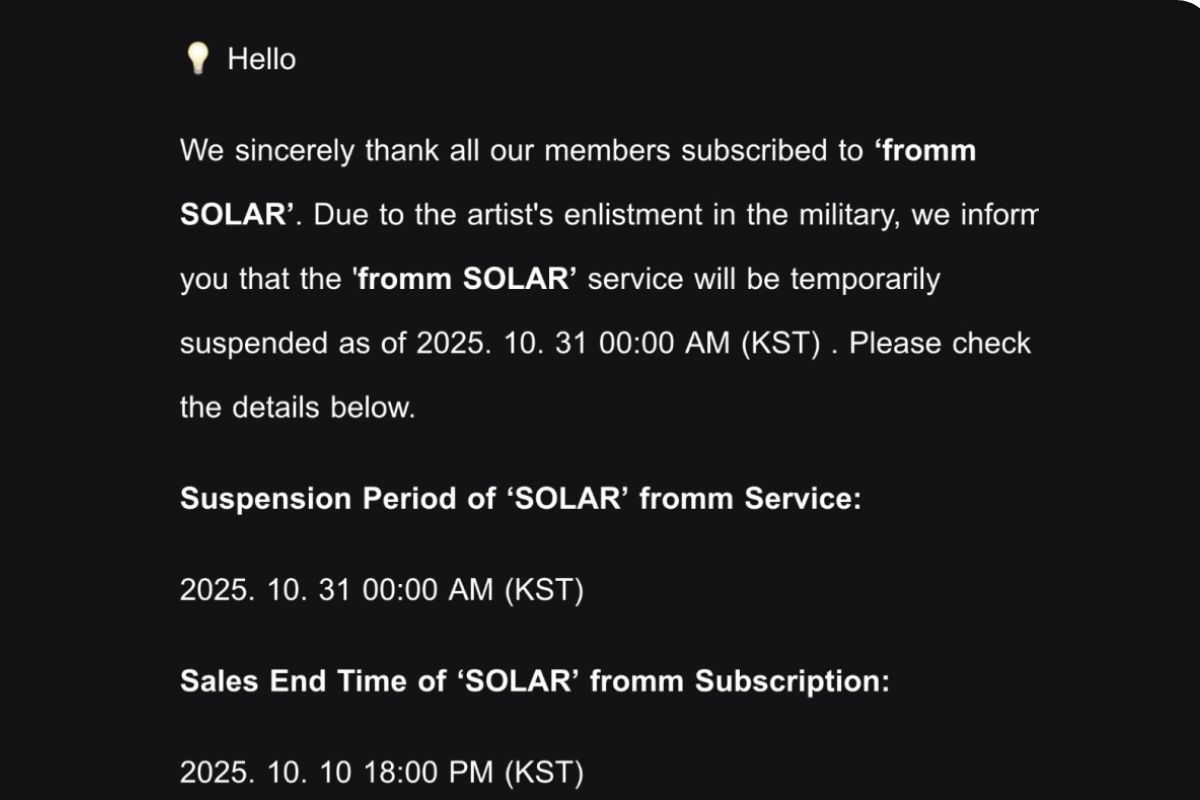Click the "service will be" text
The height and width of the screenshot is (800, 1200).
click(683, 279)
